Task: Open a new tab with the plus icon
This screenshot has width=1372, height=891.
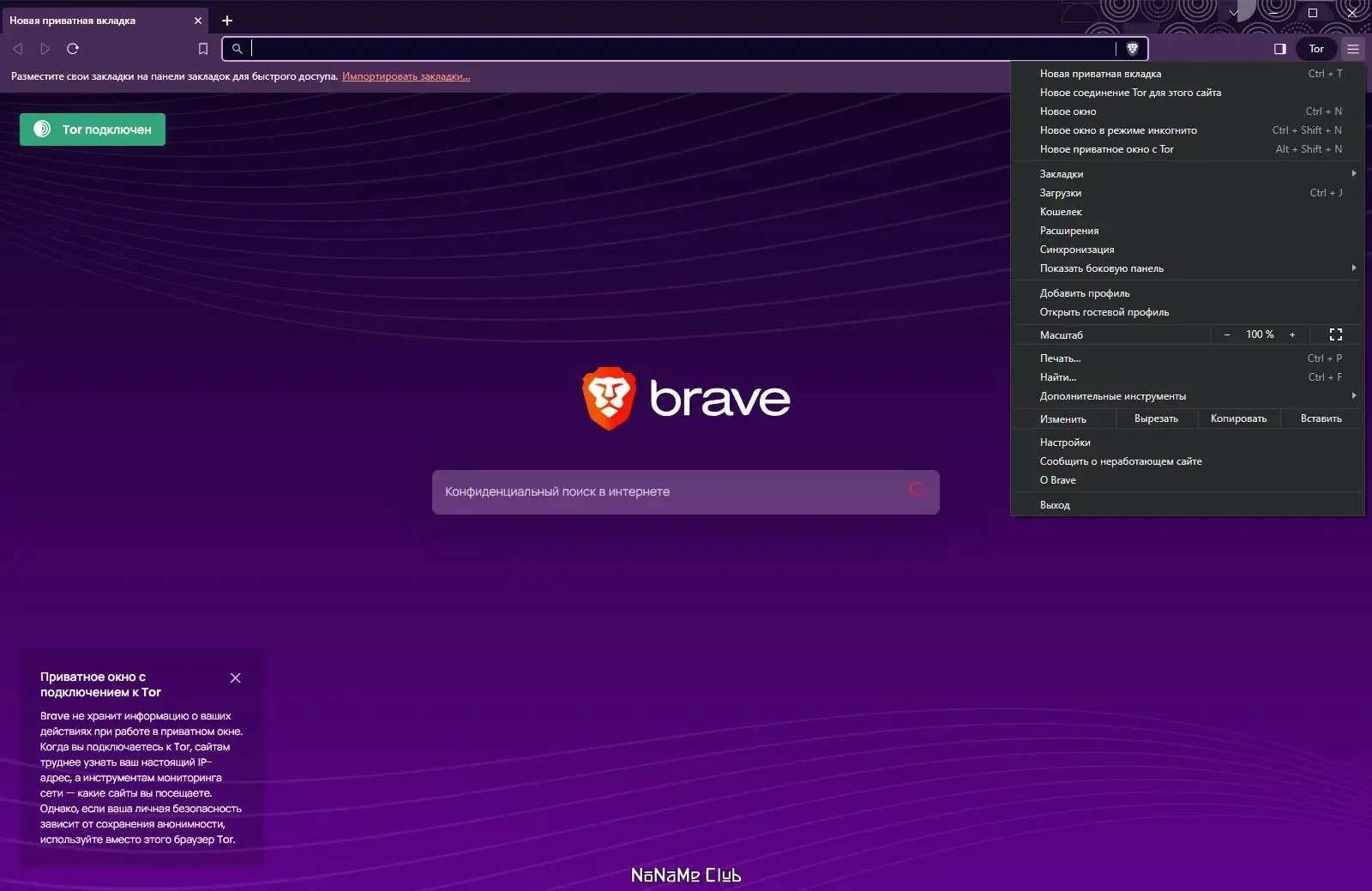Action: 227,21
